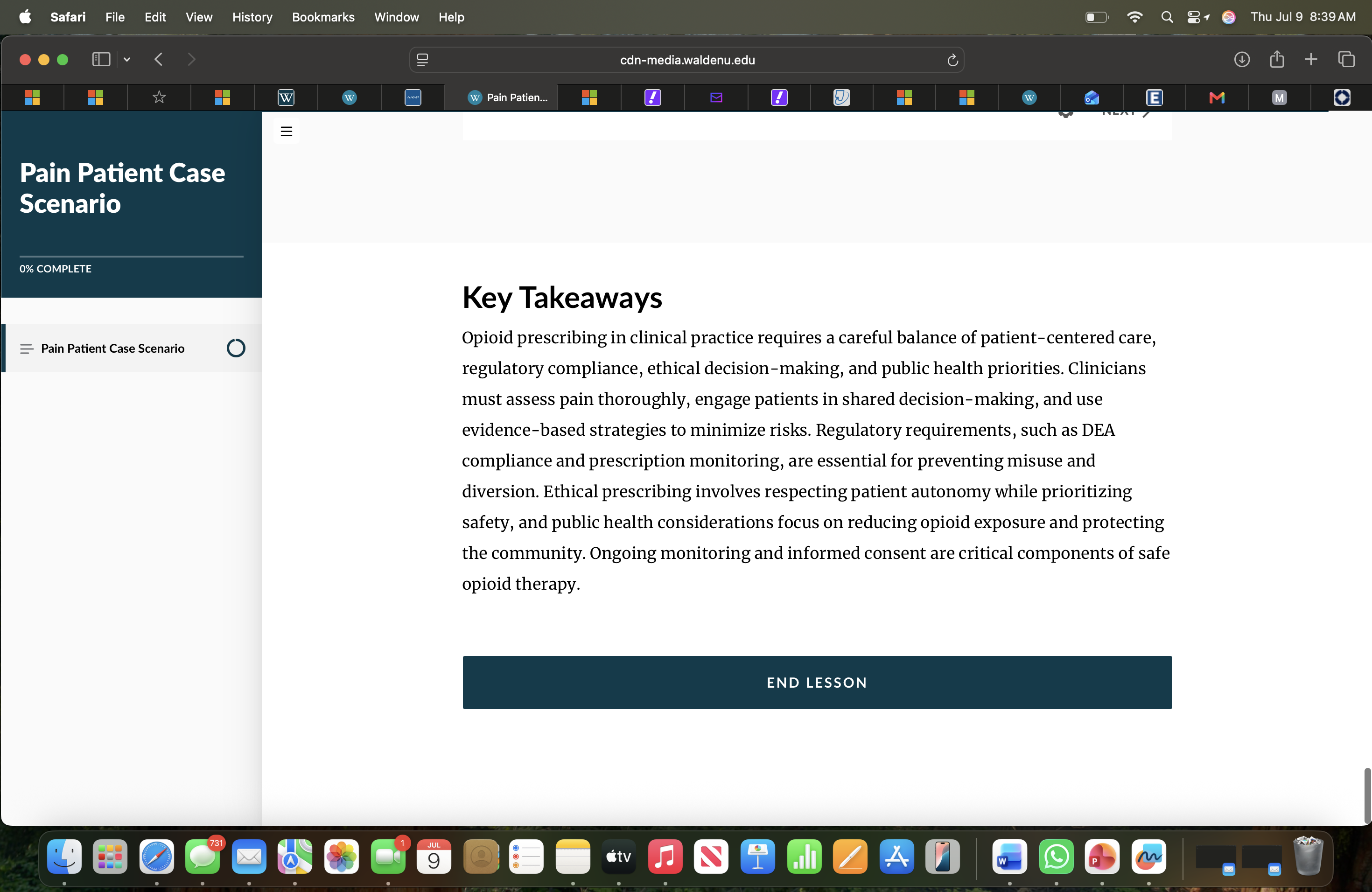Open the Bookmarks menu

coord(323,17)
